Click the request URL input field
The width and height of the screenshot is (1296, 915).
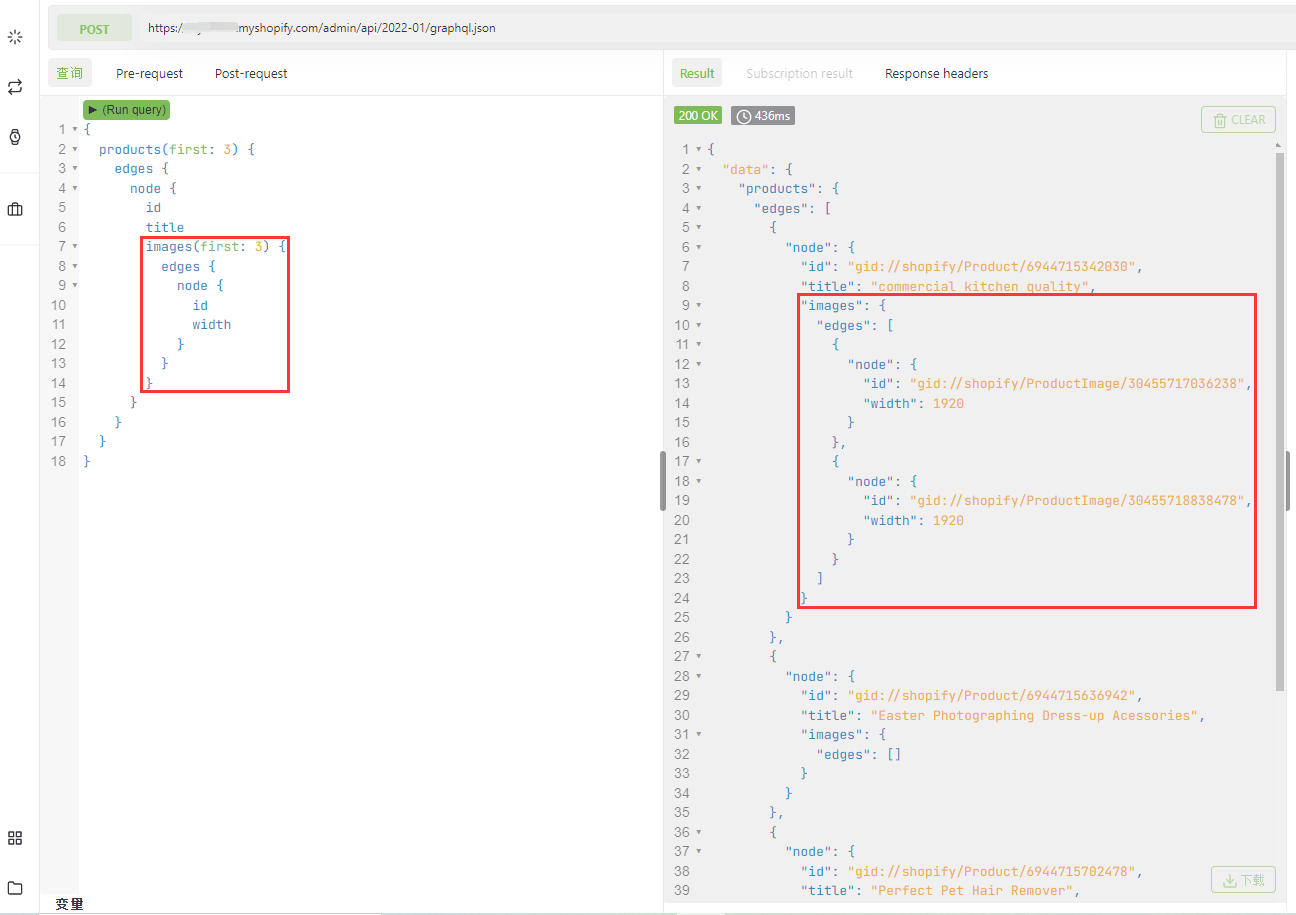(700, 29)
